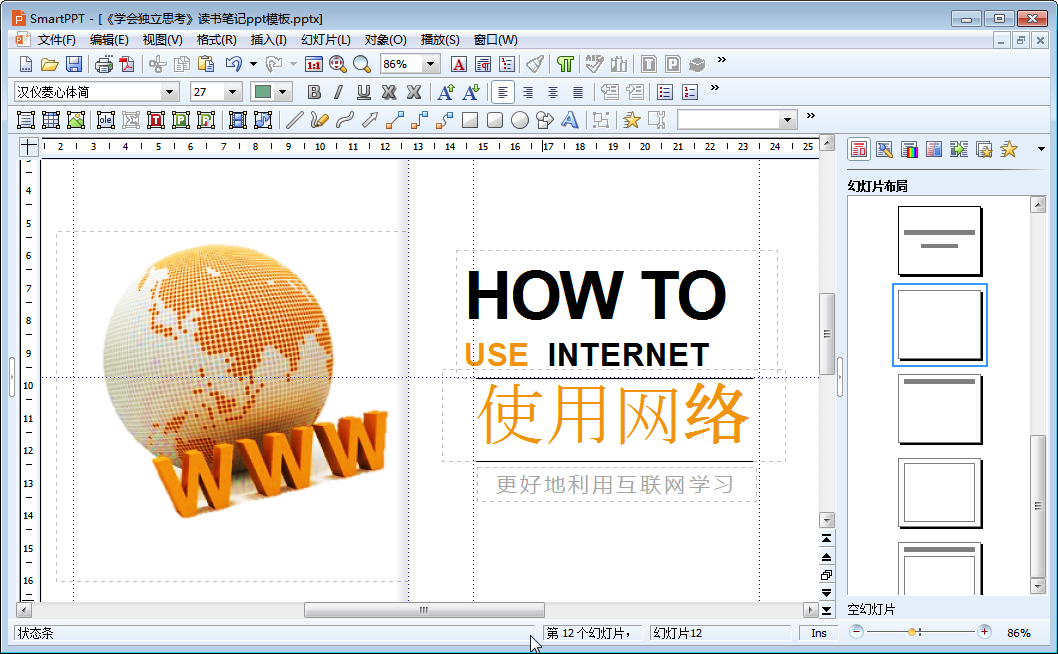Toggle numbered list
This screenshot has width=1058, height=654.
point(690,92)
